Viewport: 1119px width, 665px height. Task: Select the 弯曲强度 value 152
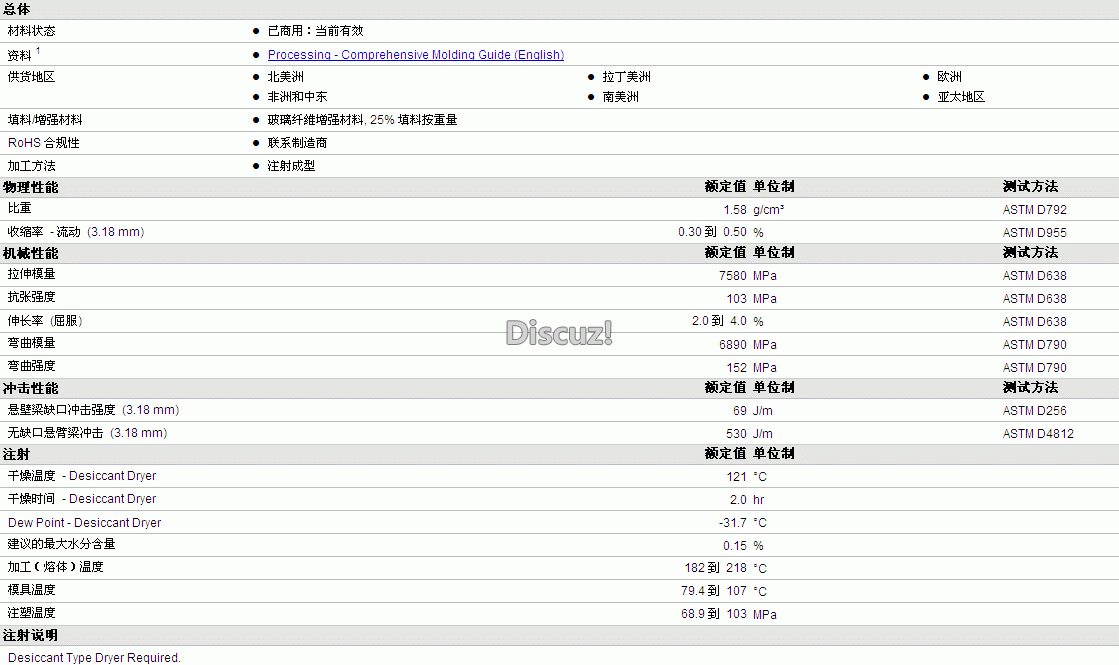[736, 367]
